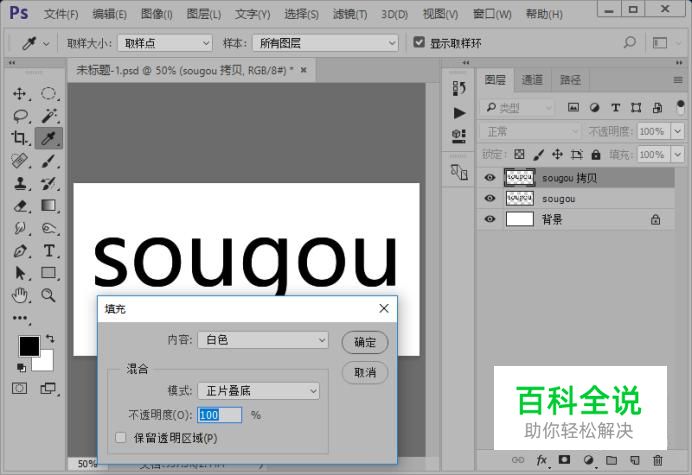Toggle lock position icon
This screenshot has height=475, width=692.
click(557, 154)
